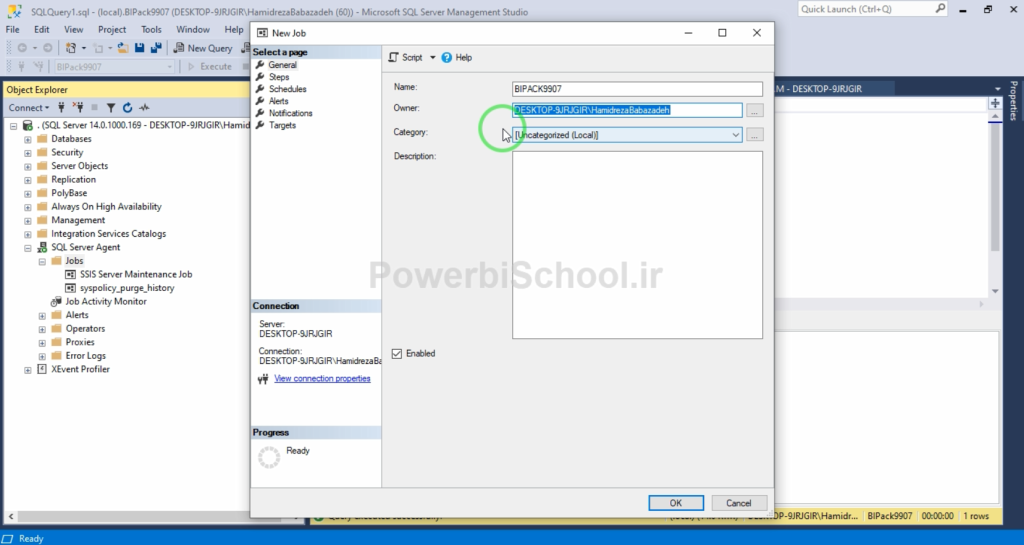This screenshot has height=545, width=1024.
Task: Open the Script dropdown arrow
Action: pyautogui.click(x=433, y=58)
